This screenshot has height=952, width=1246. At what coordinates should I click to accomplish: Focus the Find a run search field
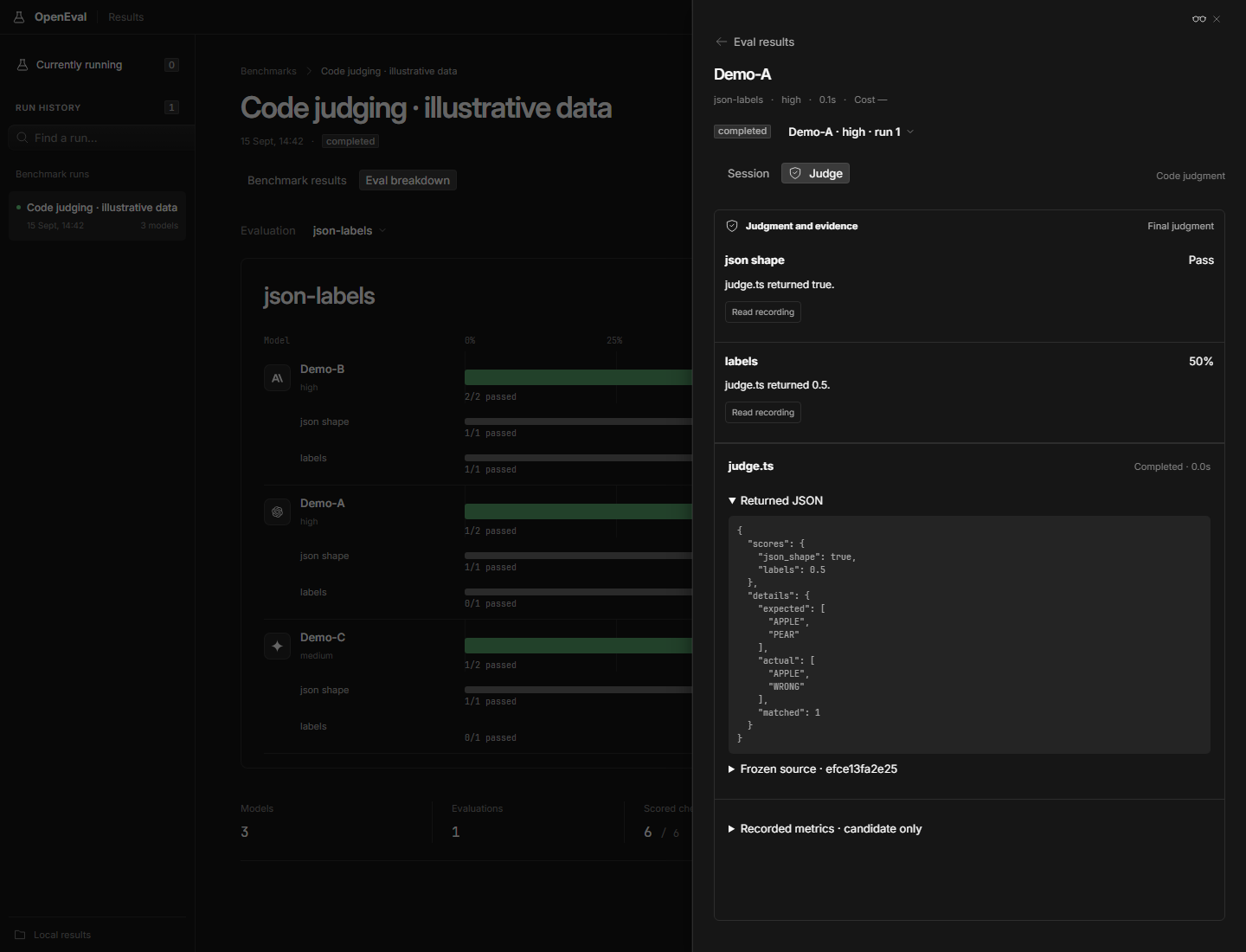click(101, 138)
